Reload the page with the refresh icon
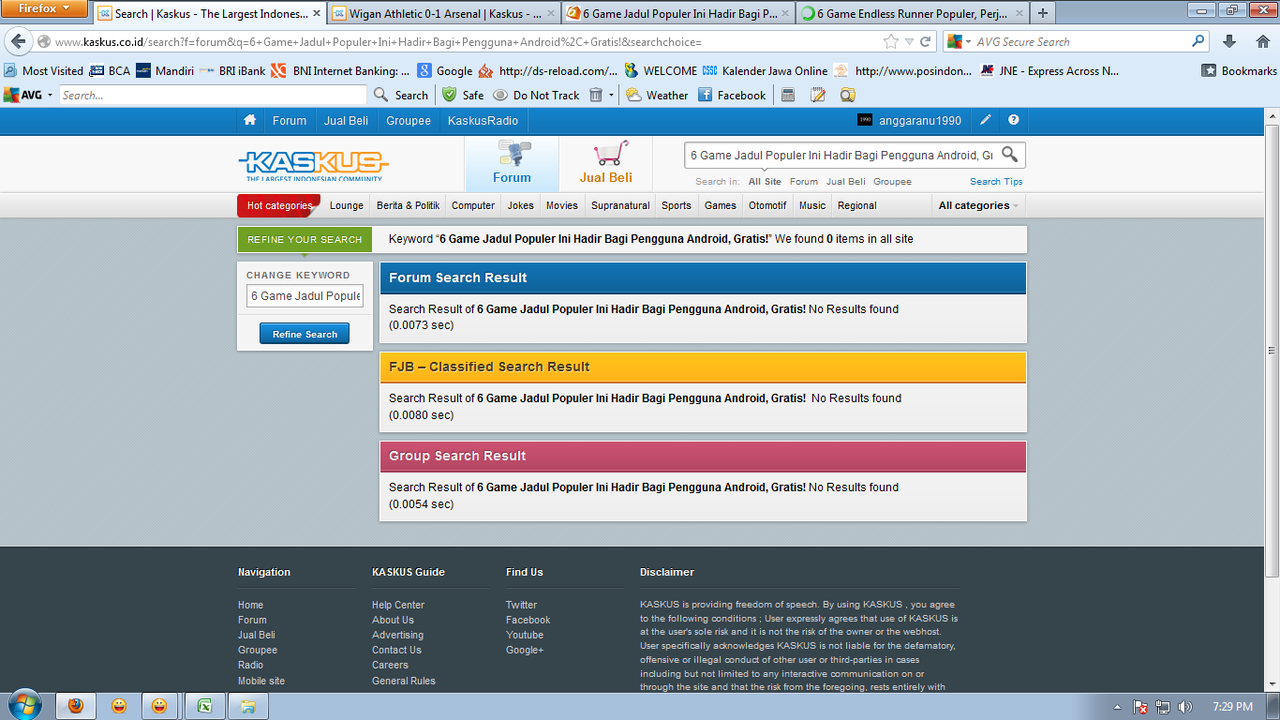Screen dimensions: 1280x720 click(926, 42)
